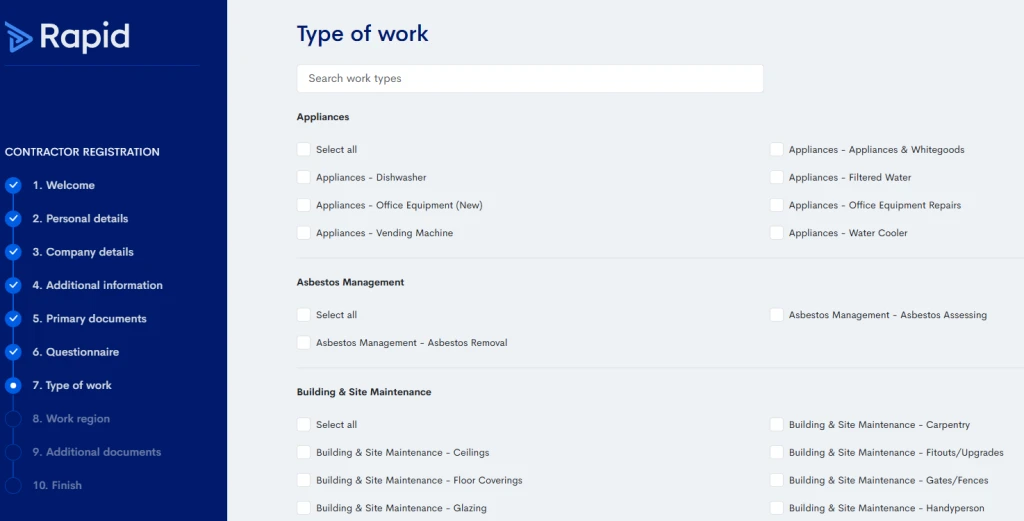Viewport: 1024px width, 521px height.
Task: Tick Select all under Appliances
Action: 304,150
